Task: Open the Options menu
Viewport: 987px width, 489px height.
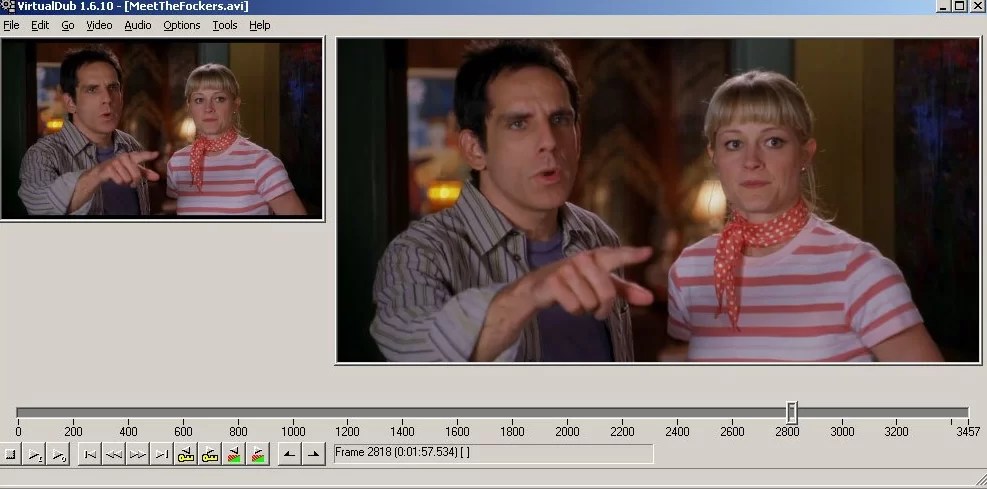Action: [x=182, y=25]
